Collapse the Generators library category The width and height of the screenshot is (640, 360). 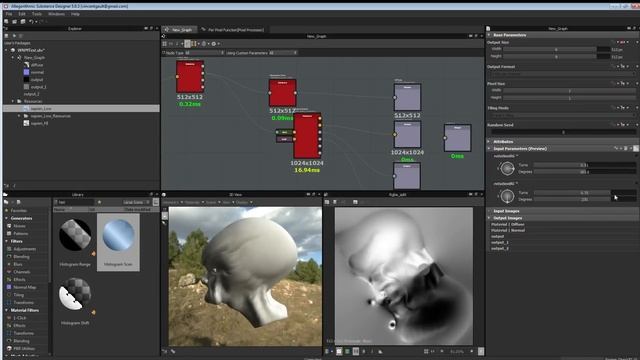7,218
